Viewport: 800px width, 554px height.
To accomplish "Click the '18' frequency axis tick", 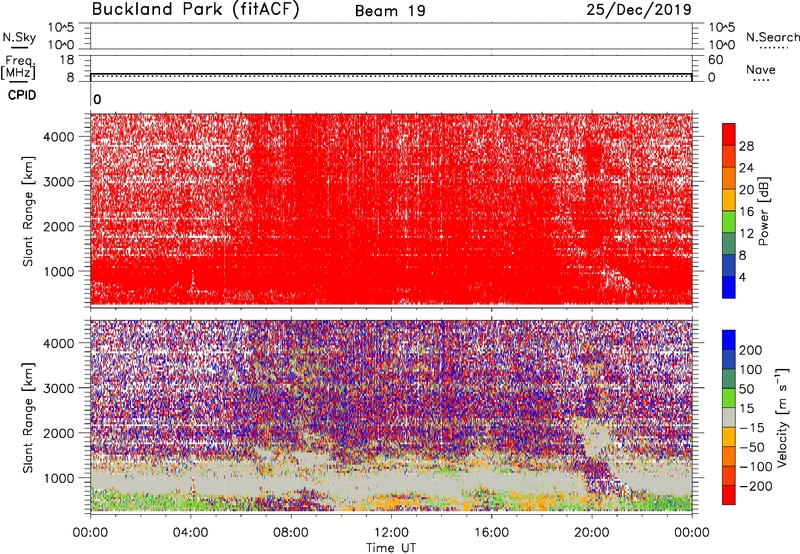I will [67, 60].
